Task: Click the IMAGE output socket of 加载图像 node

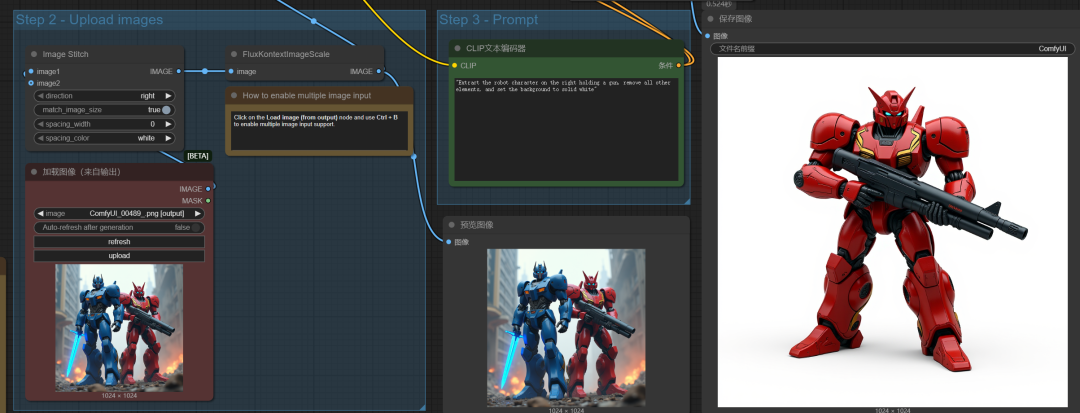Action: 208,189
